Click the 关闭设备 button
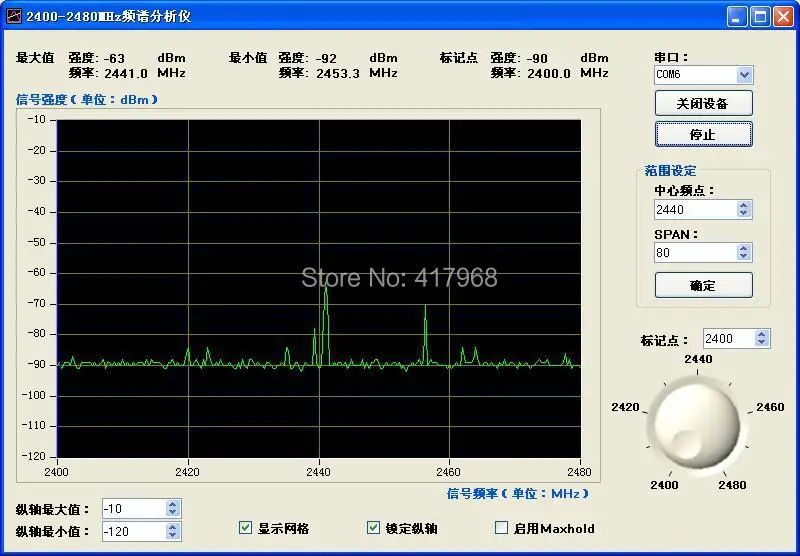Screen dimensions: 800x556 coord(704,104)
